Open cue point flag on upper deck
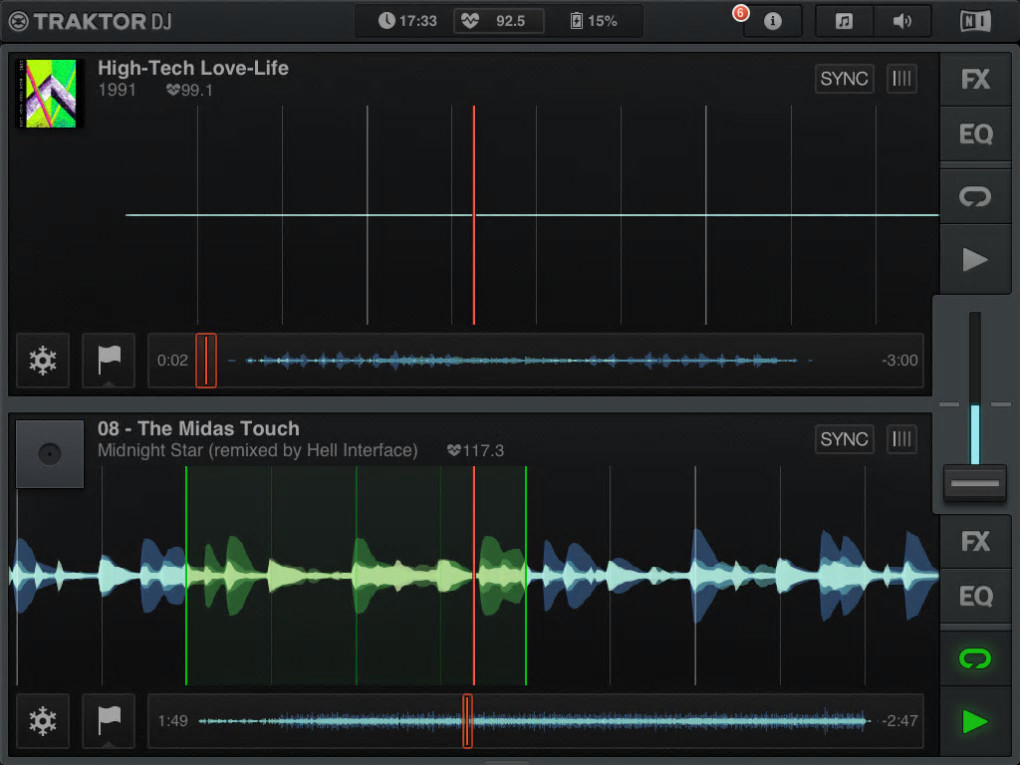This screenshot has height=765, width=1020. 109,360
